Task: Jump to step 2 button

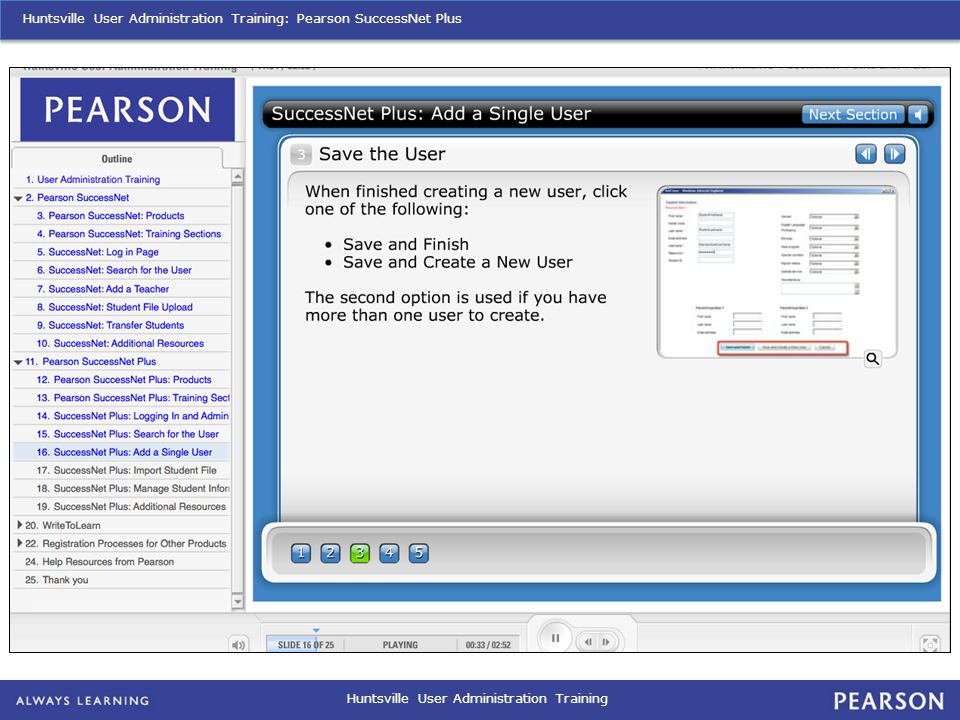Action: tap(330, 553)
